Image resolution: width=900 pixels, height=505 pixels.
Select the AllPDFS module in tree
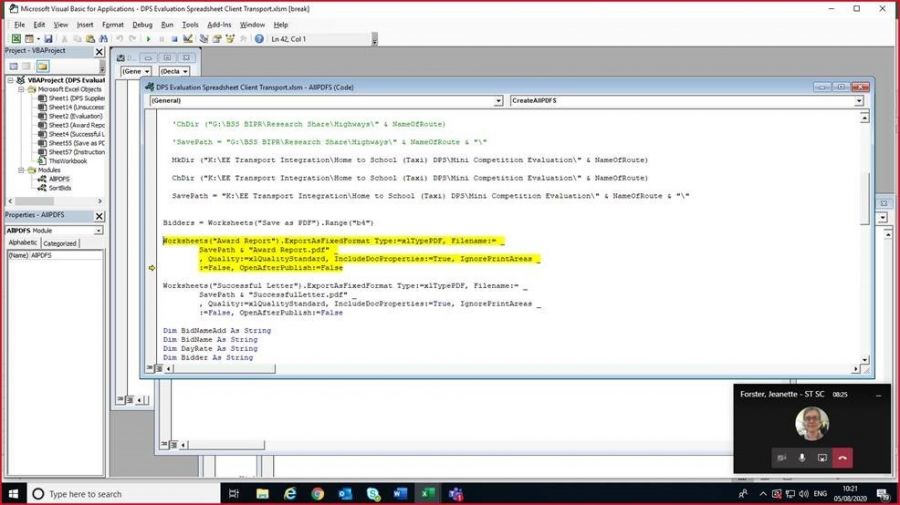[x=54, y=179]
